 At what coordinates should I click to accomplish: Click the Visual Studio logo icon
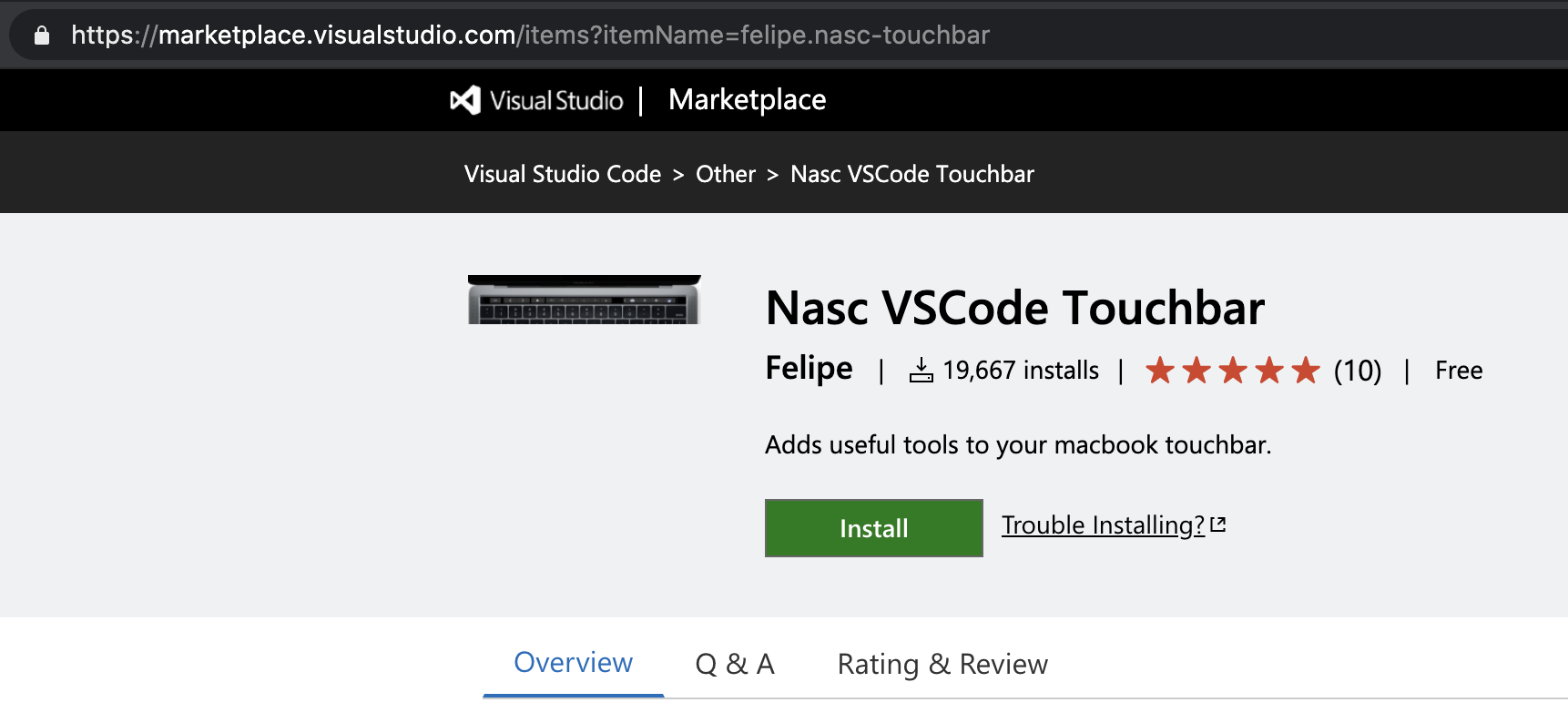(465, 100)
